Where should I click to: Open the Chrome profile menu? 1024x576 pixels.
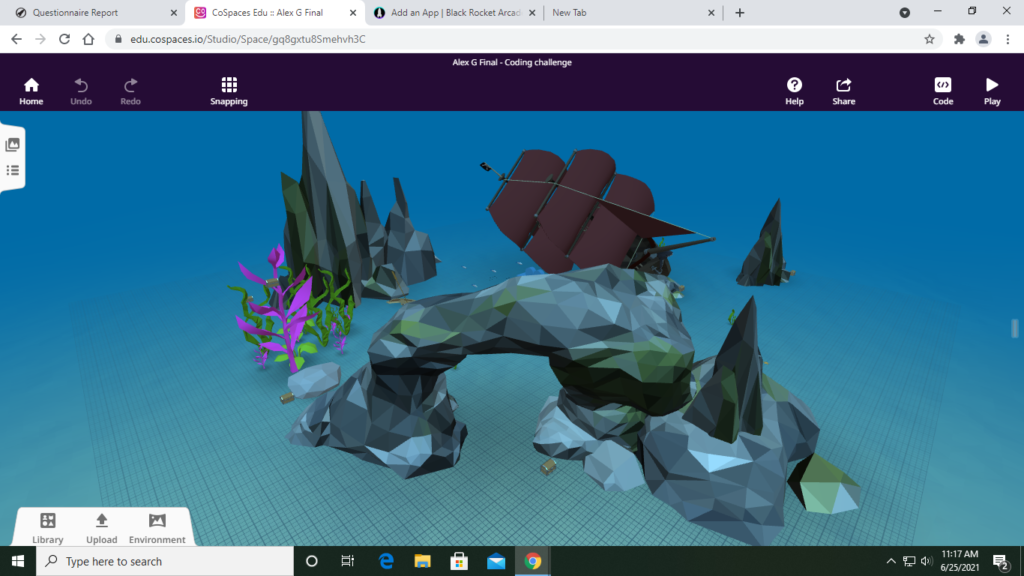click(x=983, y=39)
